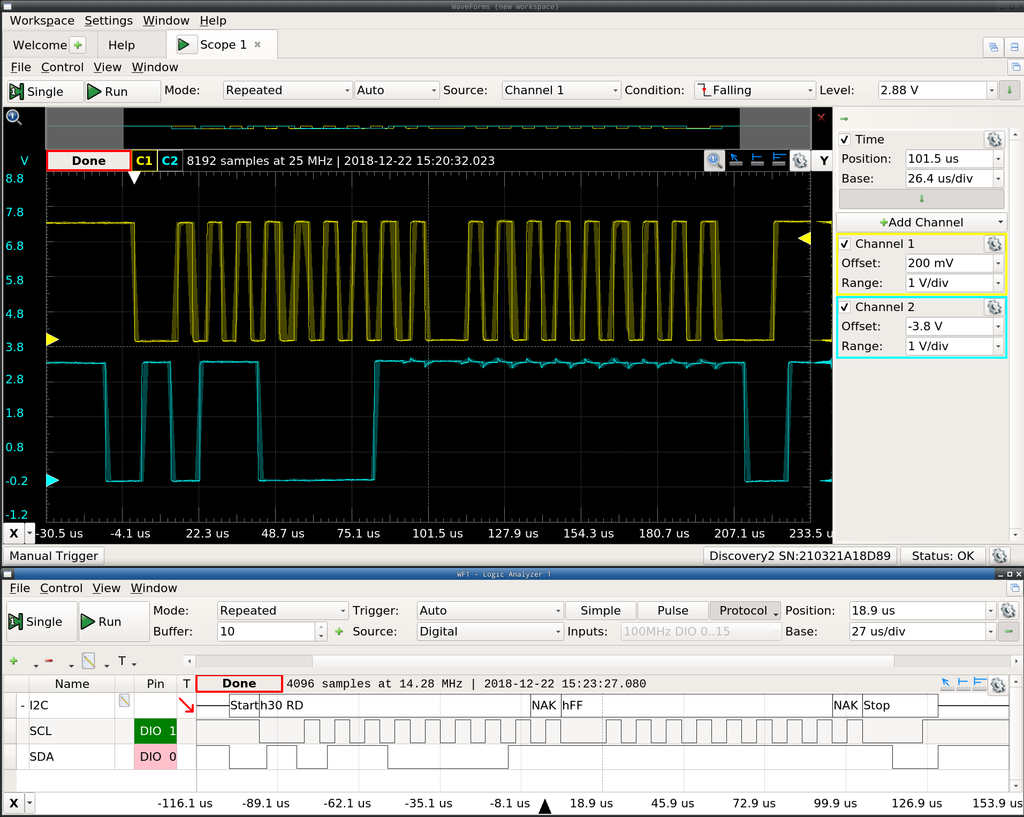Open Channel 2 settings gear
The height and width of the screenshot is (817, 1024).
pyautogui.click(x=994, y=307)
